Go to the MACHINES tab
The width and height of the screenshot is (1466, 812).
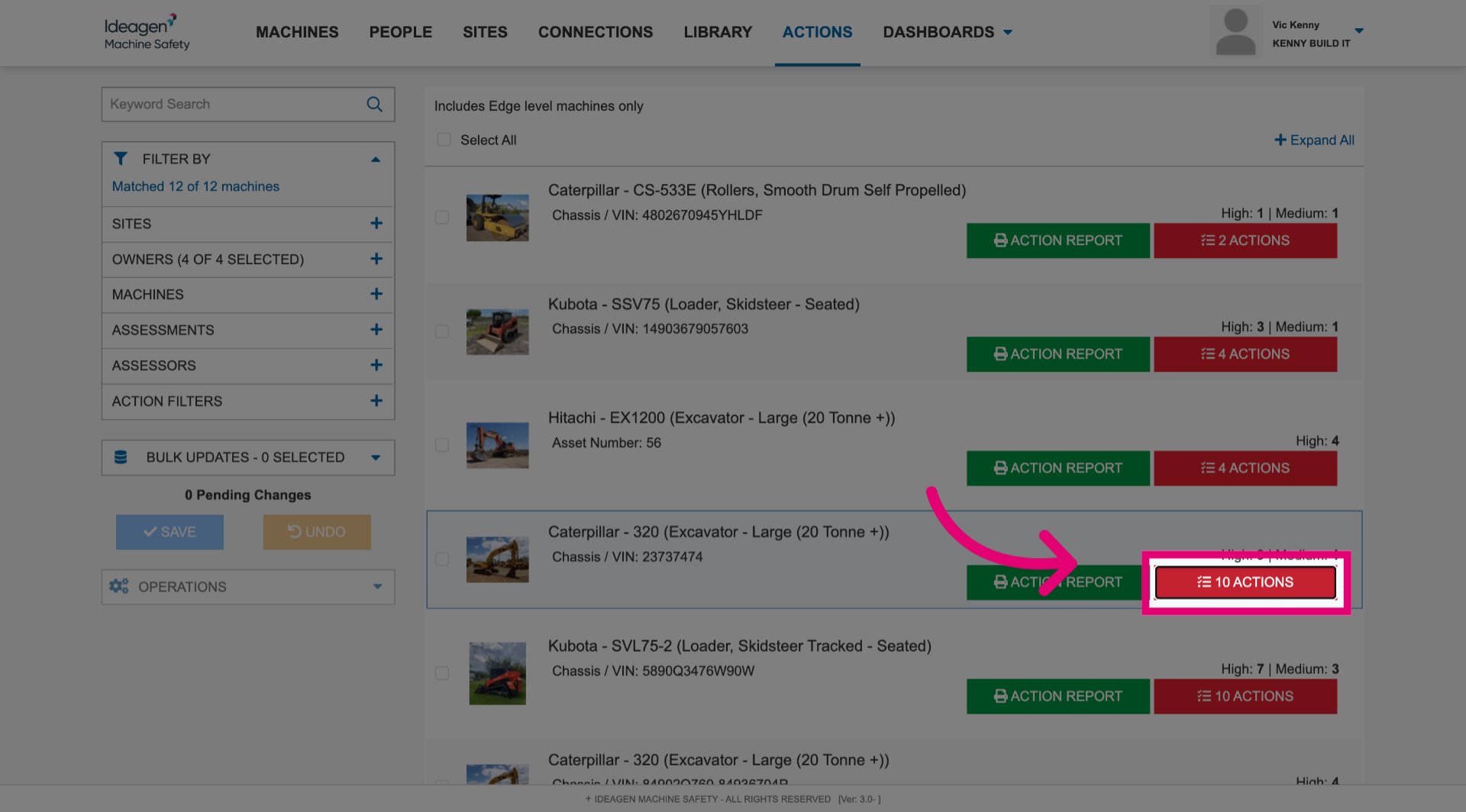click(297, 32)
